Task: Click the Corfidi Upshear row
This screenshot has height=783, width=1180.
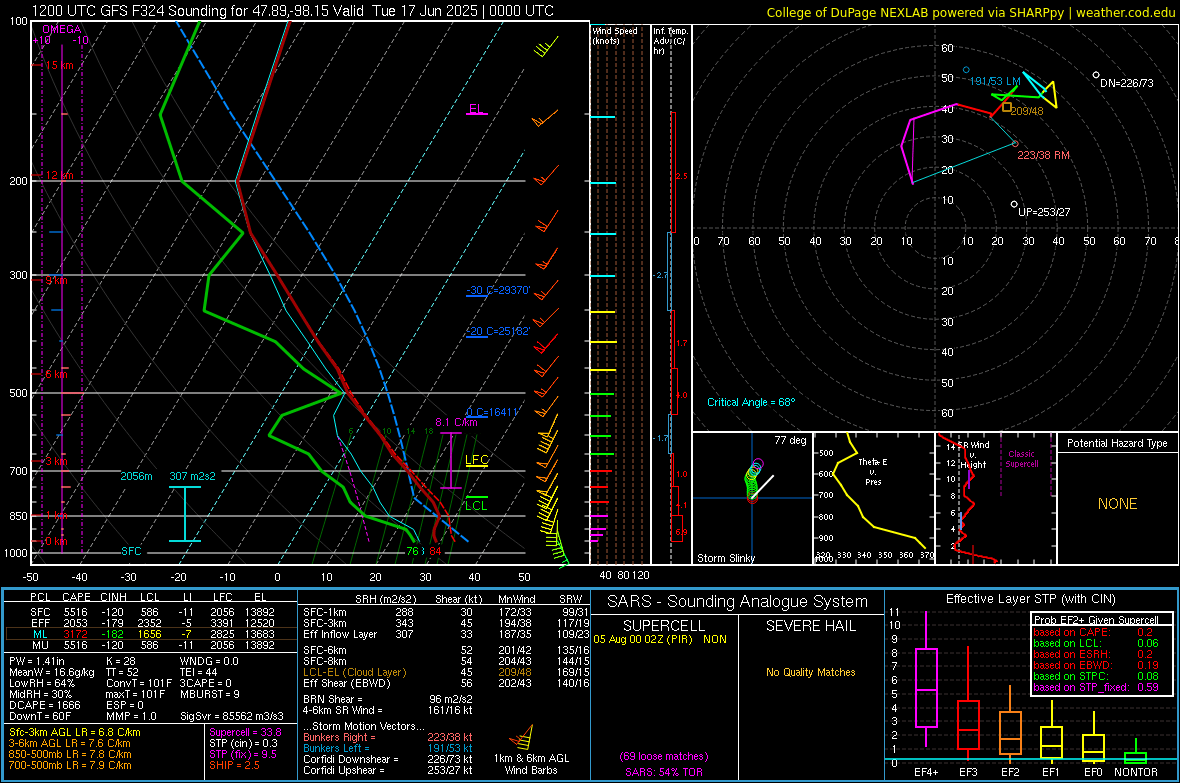Action: (x=388, y=770)
